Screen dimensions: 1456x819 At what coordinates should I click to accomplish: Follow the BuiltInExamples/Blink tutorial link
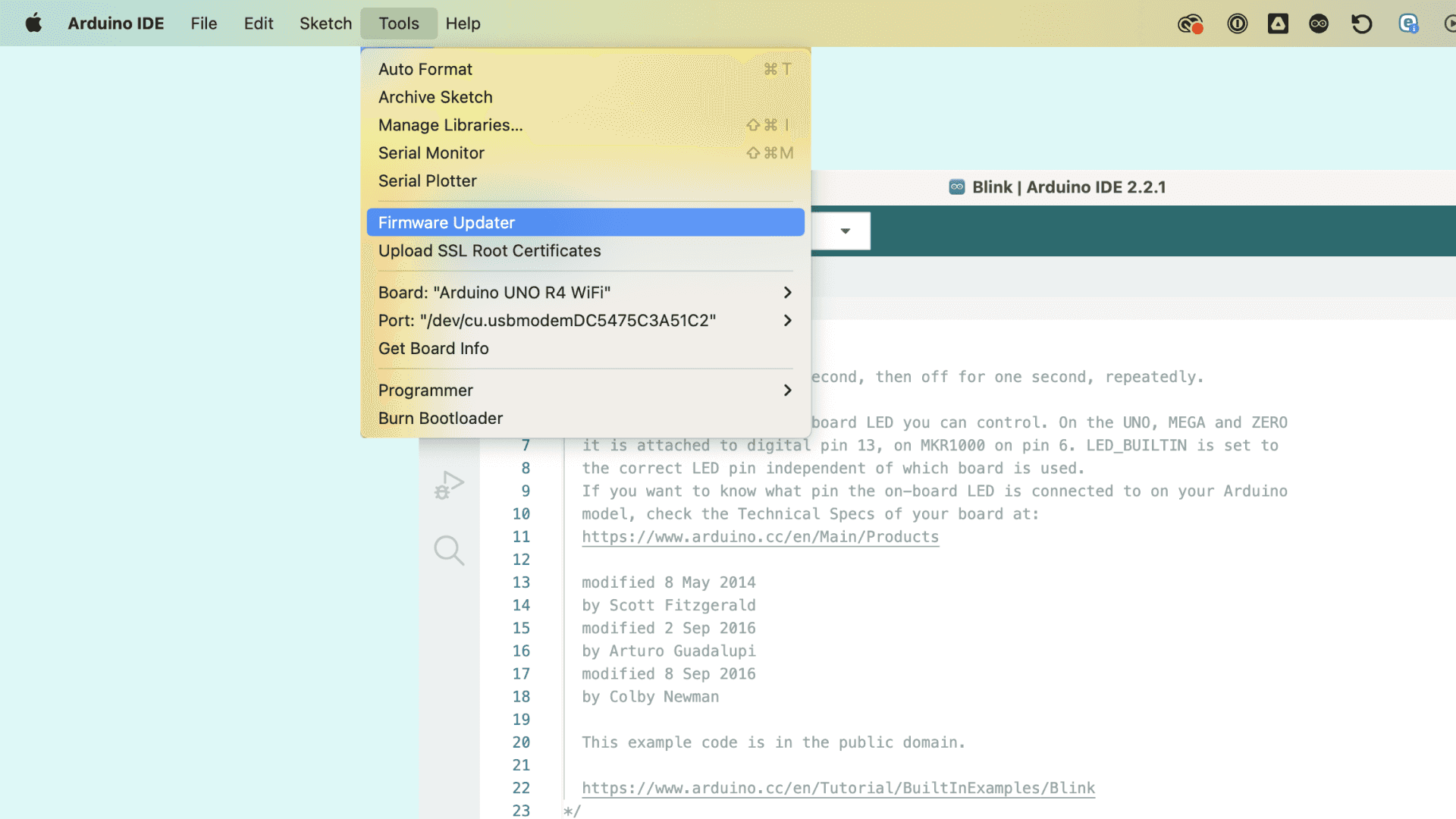coord(838,788)
